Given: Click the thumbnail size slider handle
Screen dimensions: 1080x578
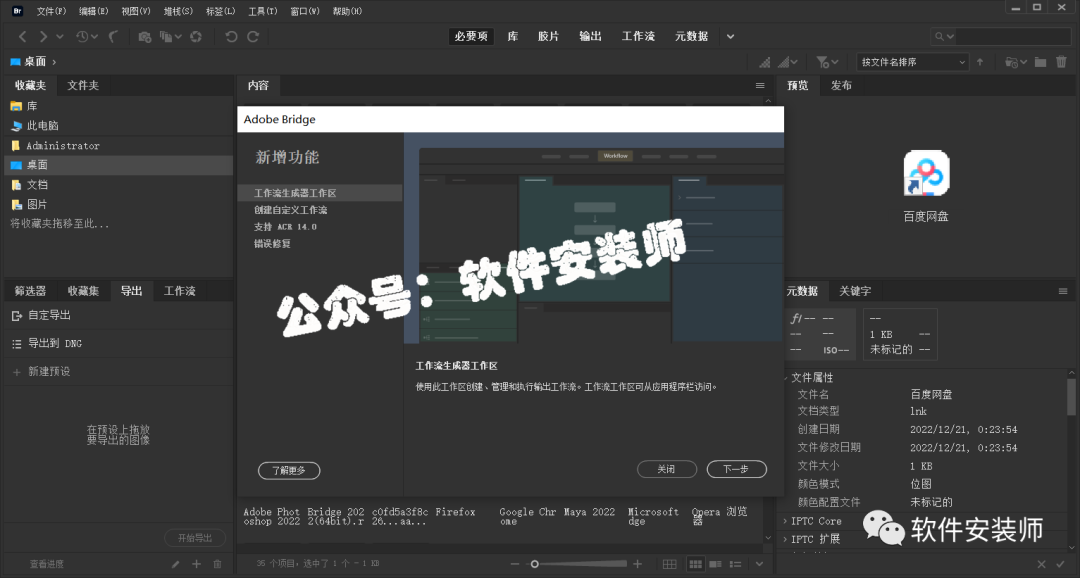Looking at the screenshot, I should 534,564.
